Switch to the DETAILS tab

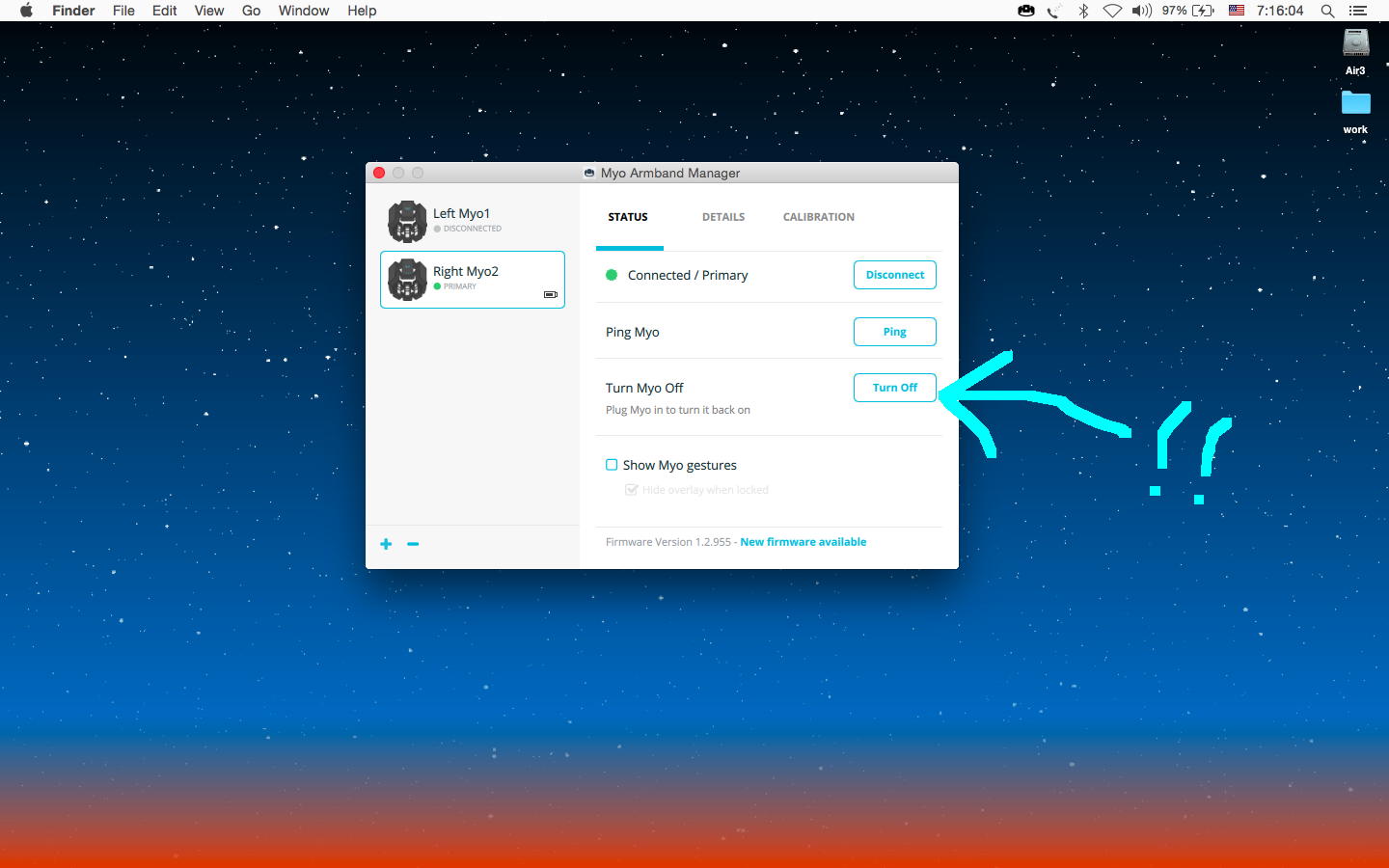[x=723, y=217]
